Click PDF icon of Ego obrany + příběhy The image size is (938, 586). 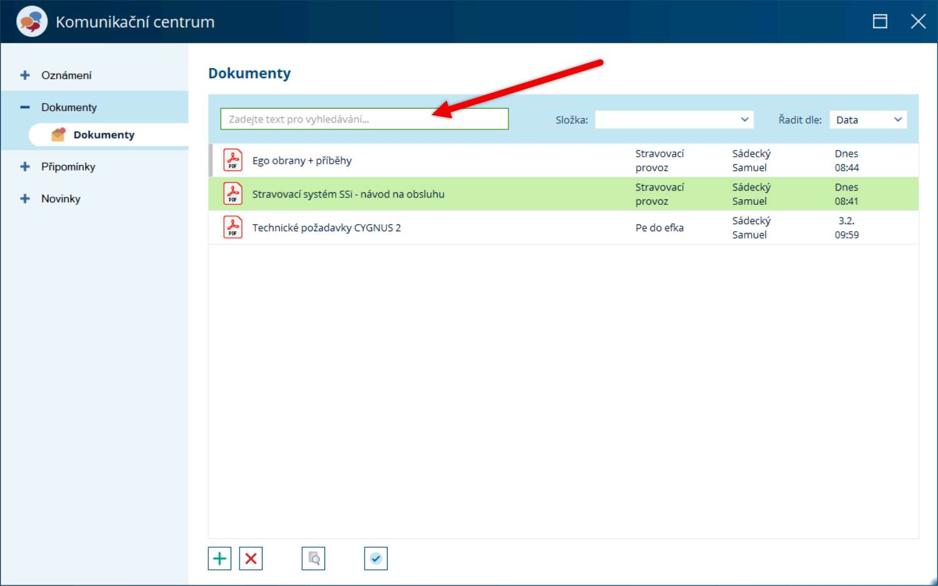point(233,160)
